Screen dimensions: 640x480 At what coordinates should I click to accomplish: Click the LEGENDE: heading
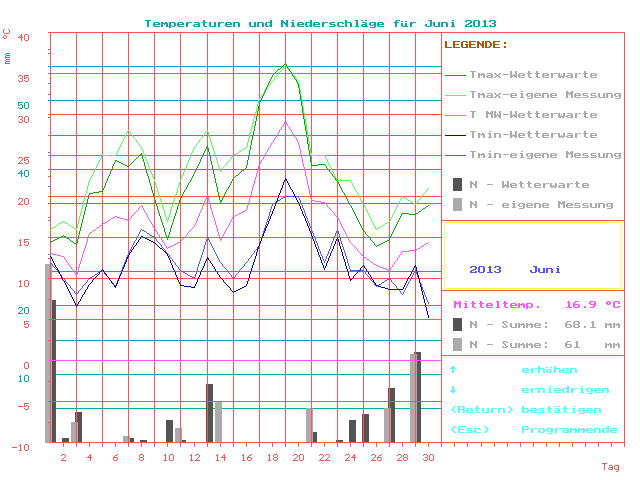coord(476,45)
